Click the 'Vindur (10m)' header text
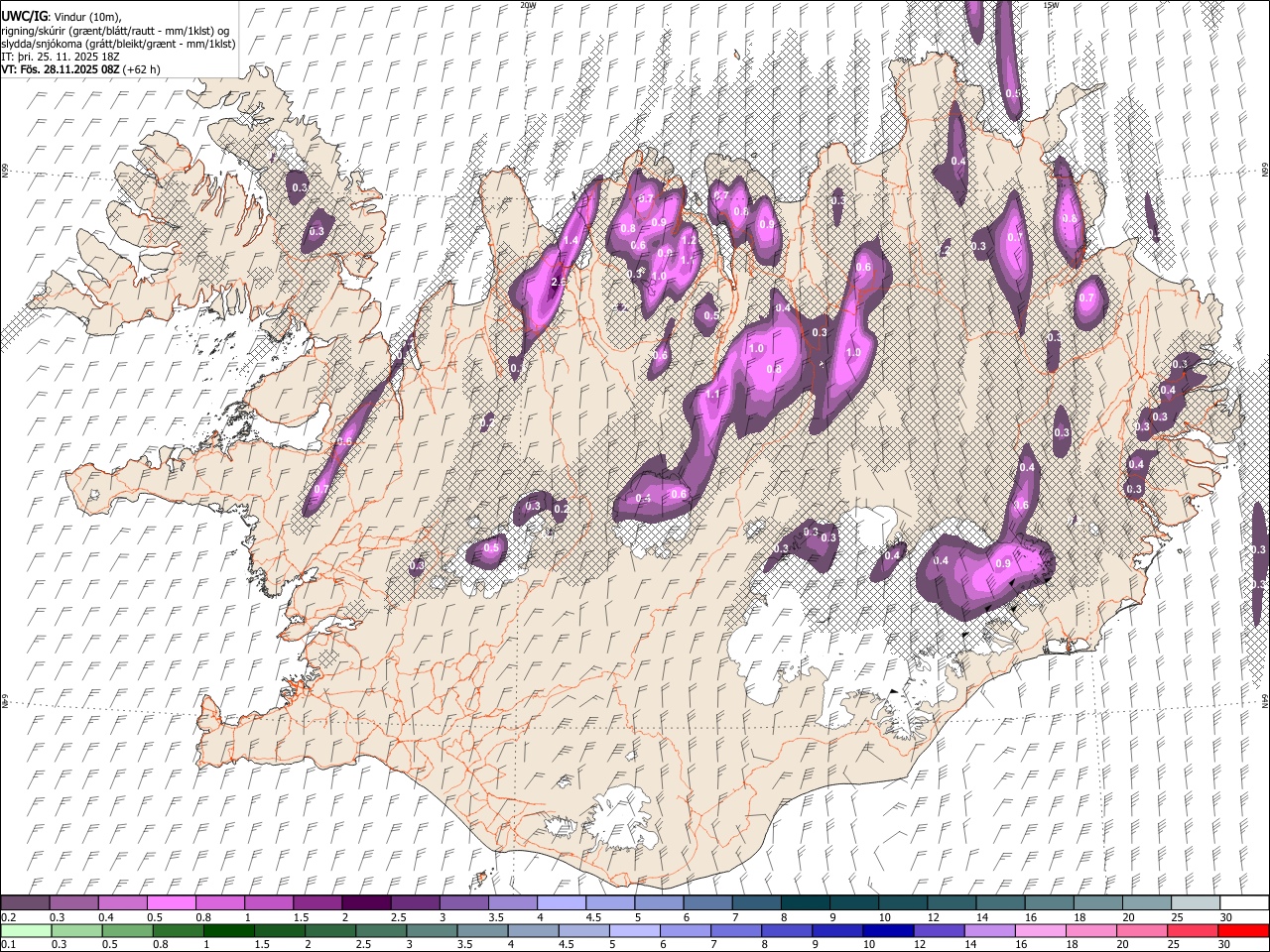The height and width of the screenshot is (952, 1270). coord(86,17)
